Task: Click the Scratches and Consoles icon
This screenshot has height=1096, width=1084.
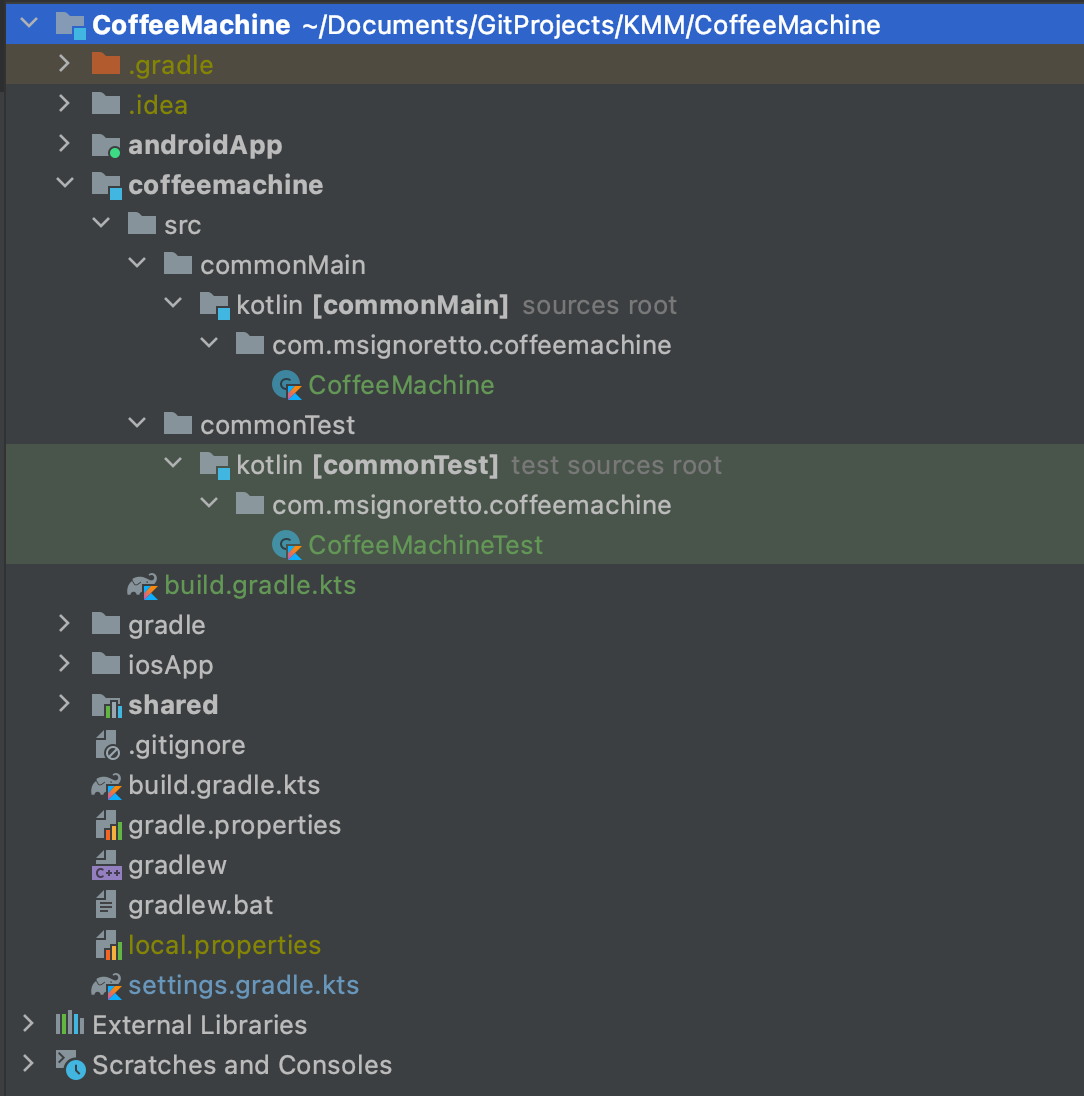Action: (70, 1065)
